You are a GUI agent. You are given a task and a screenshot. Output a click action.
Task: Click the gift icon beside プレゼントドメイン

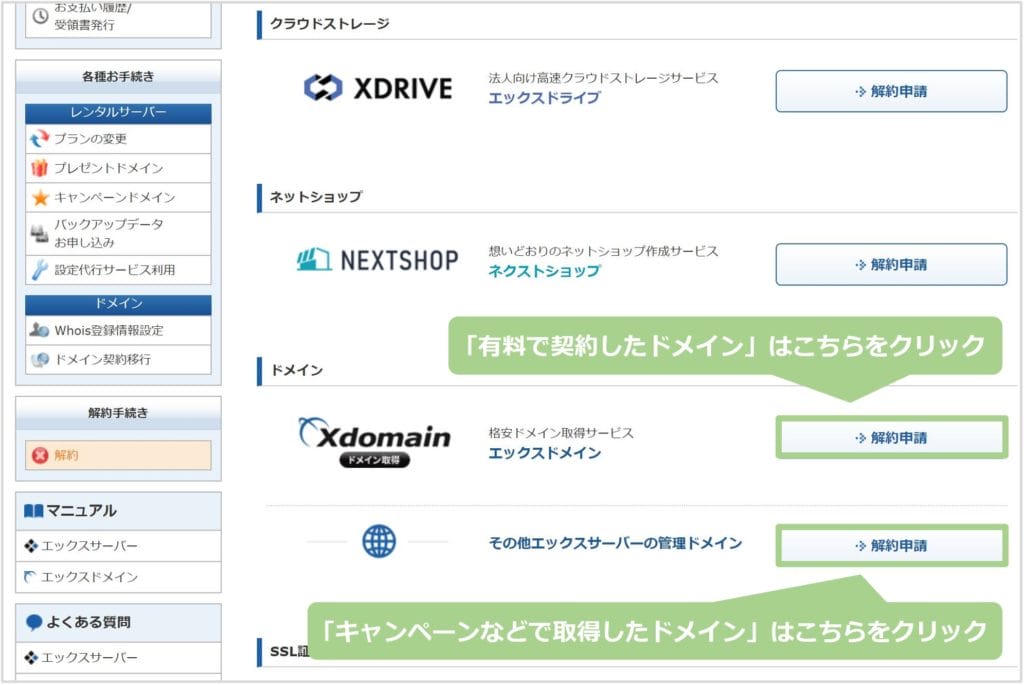pyautogui.click(x=40, y=168)
